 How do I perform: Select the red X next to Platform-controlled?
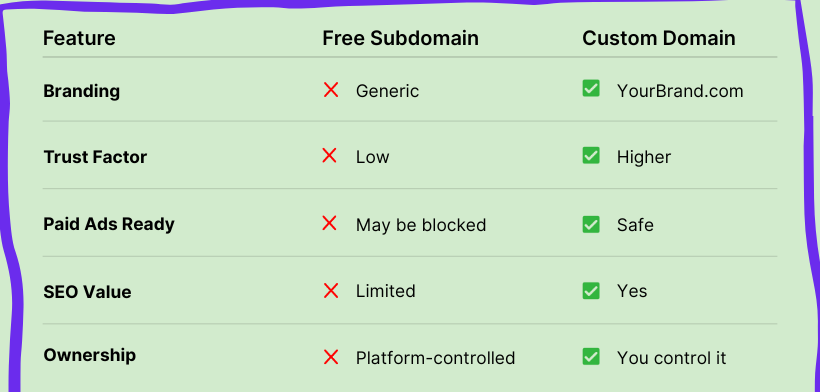[331, 358]
